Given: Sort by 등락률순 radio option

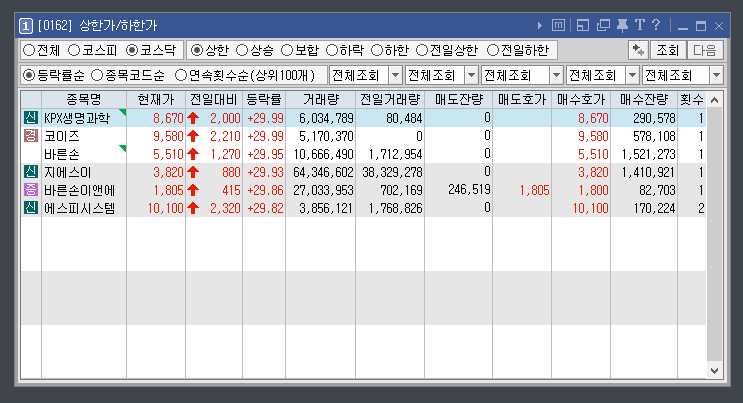Looking at the screenshot, I should [x=29, y=75].
